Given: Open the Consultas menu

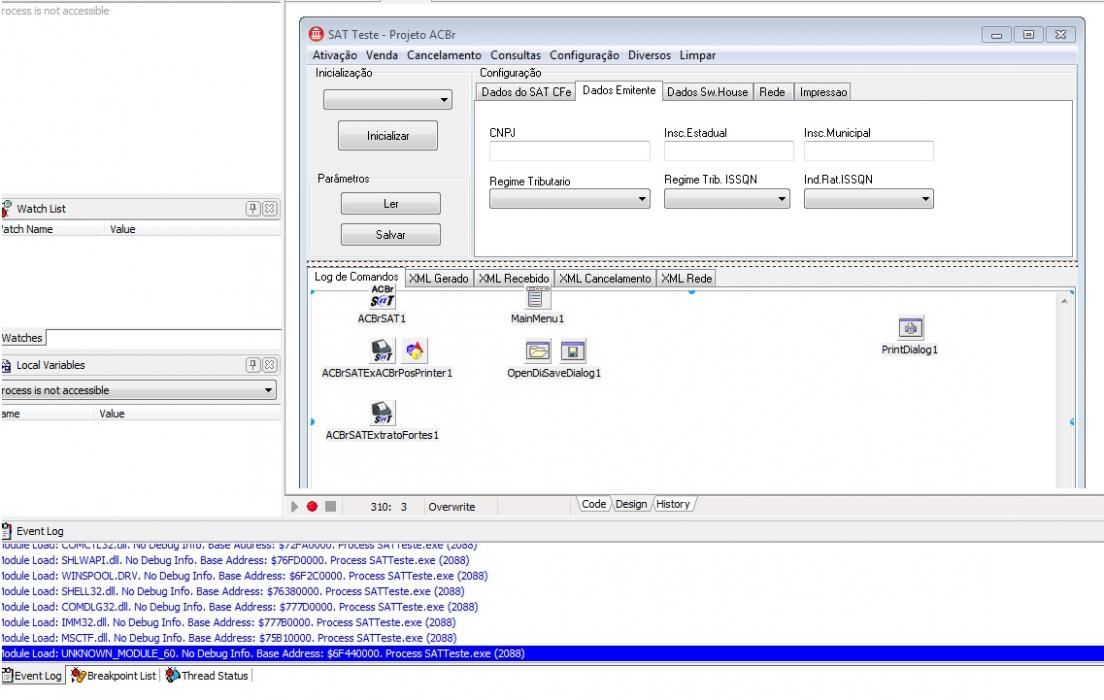Looking at the screenshot, I should click(515, 55).
